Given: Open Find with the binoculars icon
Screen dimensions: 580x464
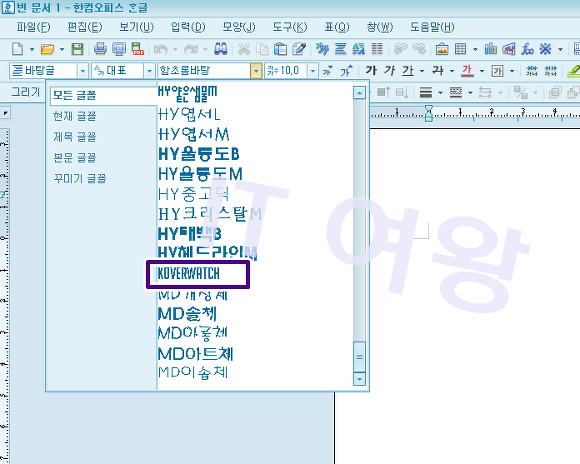Looking at the screenshot, I should (221, 49).
